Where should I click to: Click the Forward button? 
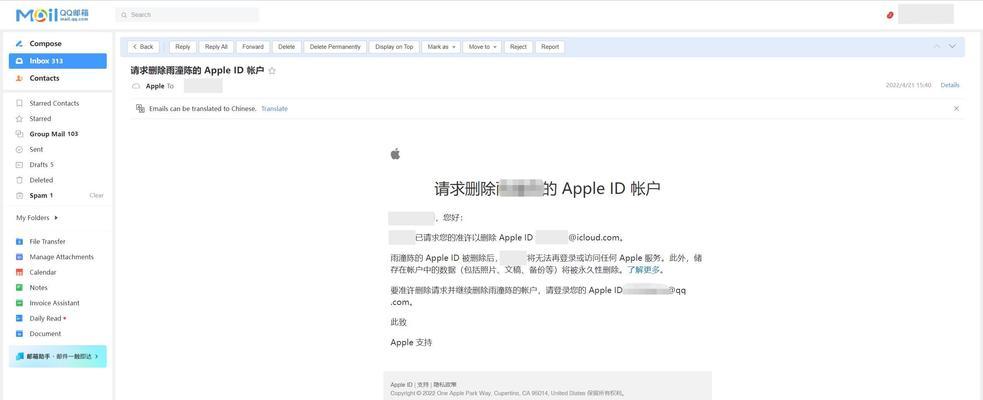tap(253, 47)
